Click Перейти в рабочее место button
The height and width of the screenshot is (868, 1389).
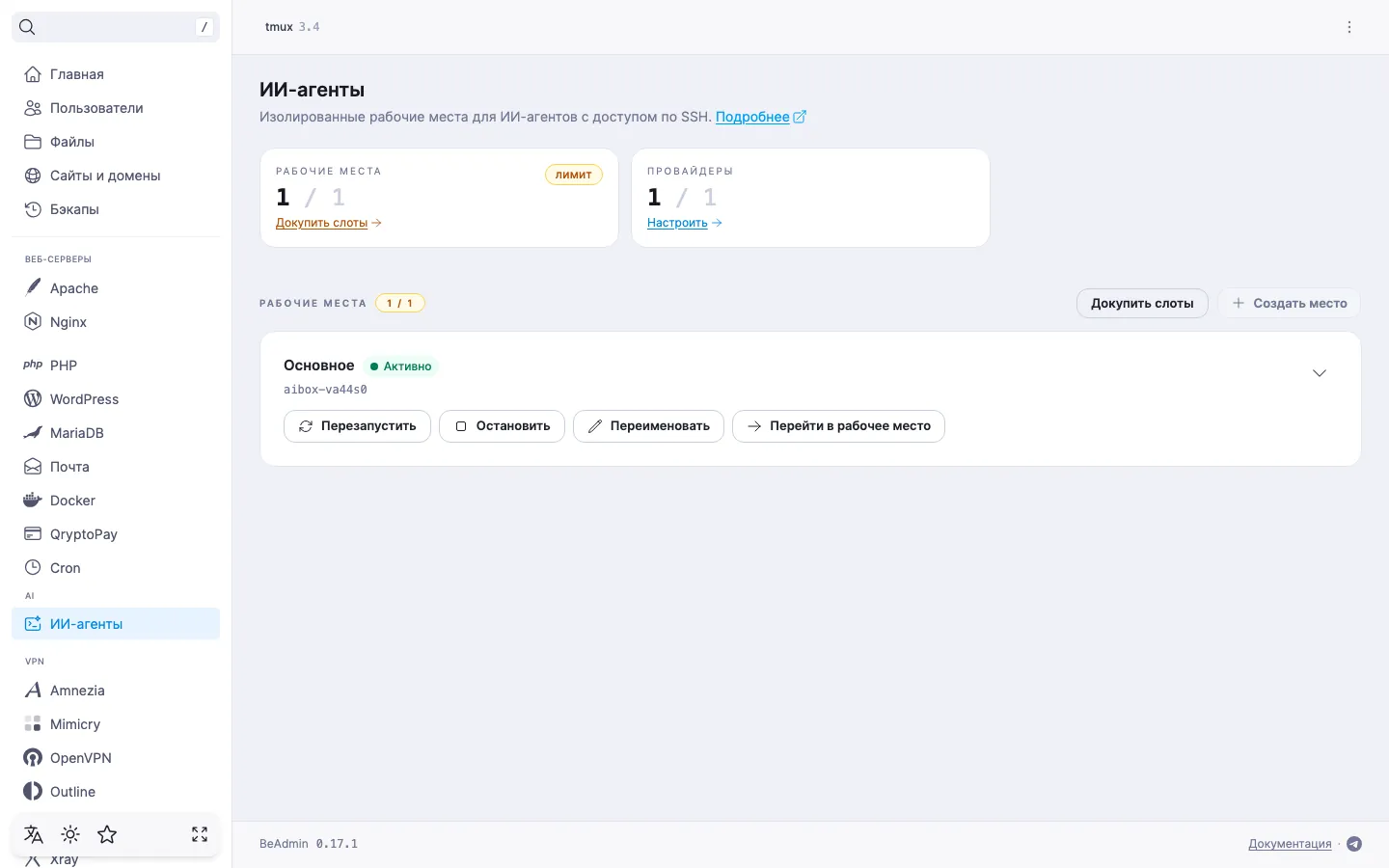[838, 425]
